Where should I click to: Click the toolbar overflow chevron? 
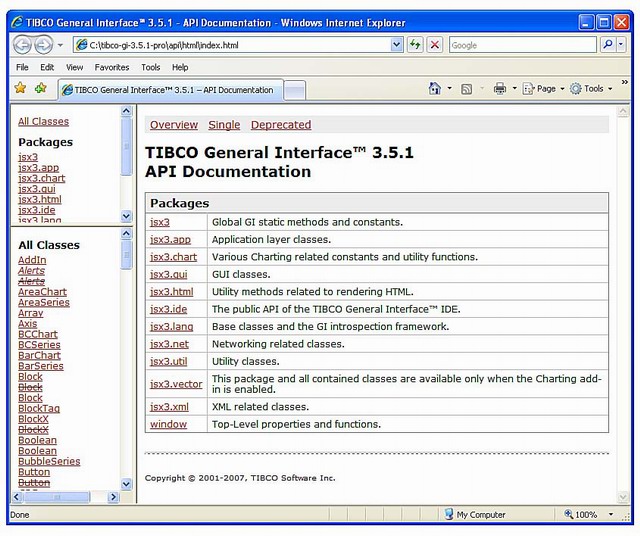624,82
